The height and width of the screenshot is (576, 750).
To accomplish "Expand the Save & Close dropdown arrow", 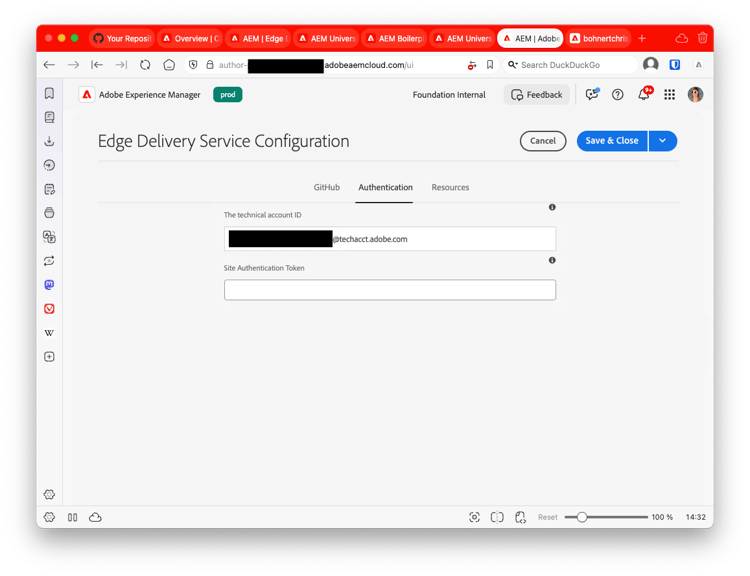I will [663, 141].
